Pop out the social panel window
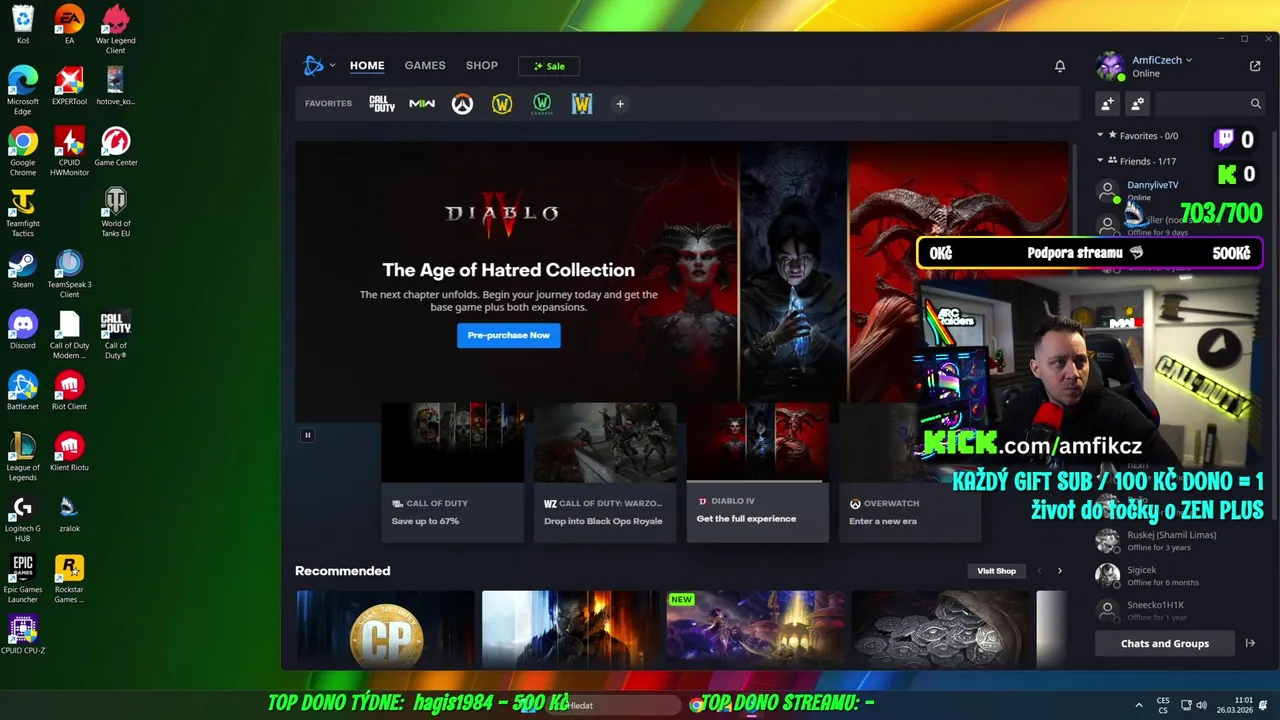The width and height of the screenshot is (1280, 720). coord(1255,66)
